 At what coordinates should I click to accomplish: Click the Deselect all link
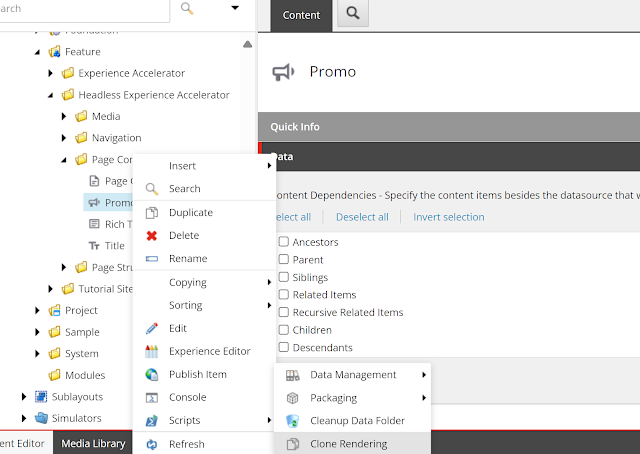click(x=362, y=217)
